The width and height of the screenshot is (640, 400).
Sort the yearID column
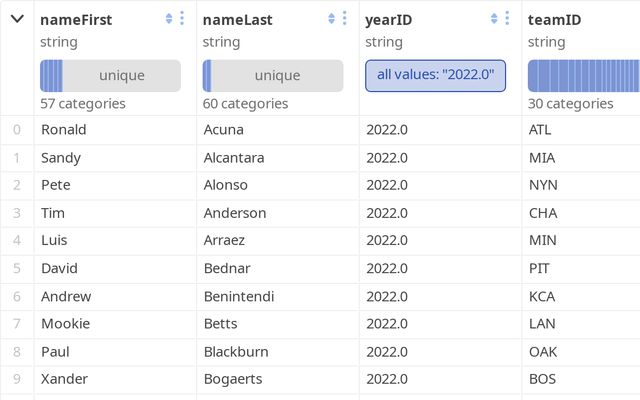(x=494, y=19)
